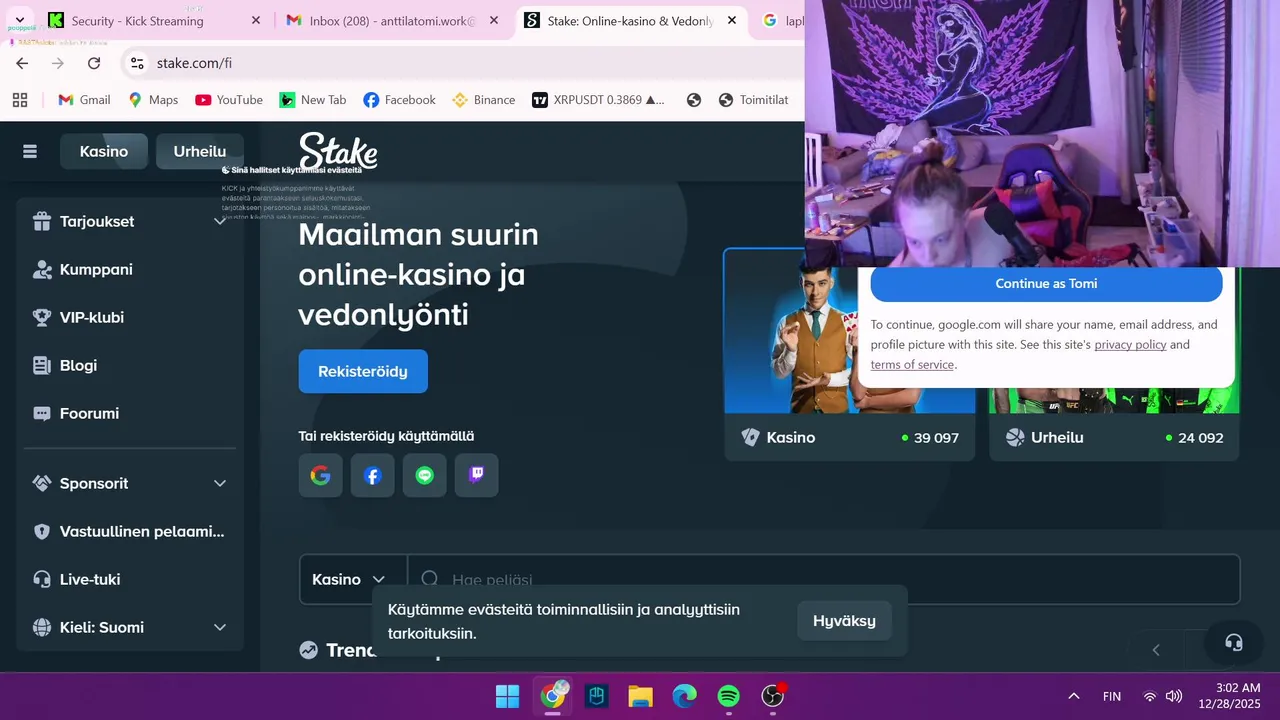
Task: Click the Vastuullinen pelaaminen shield icon
Action: [x=42, y=531]
